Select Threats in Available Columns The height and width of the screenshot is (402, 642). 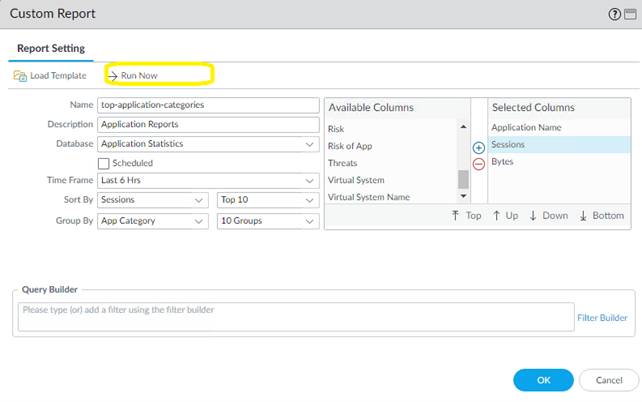[x=343, y=162]
